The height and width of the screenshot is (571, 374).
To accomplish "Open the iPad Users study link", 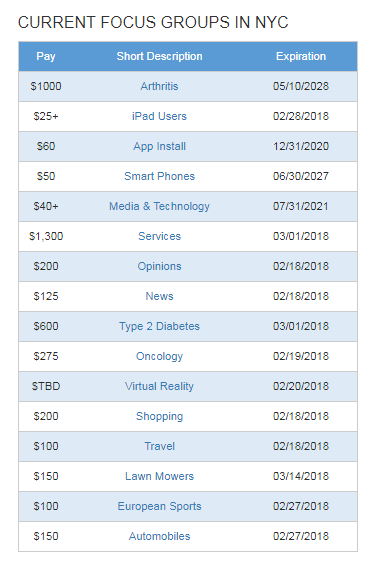I will [x=159, y=116].
